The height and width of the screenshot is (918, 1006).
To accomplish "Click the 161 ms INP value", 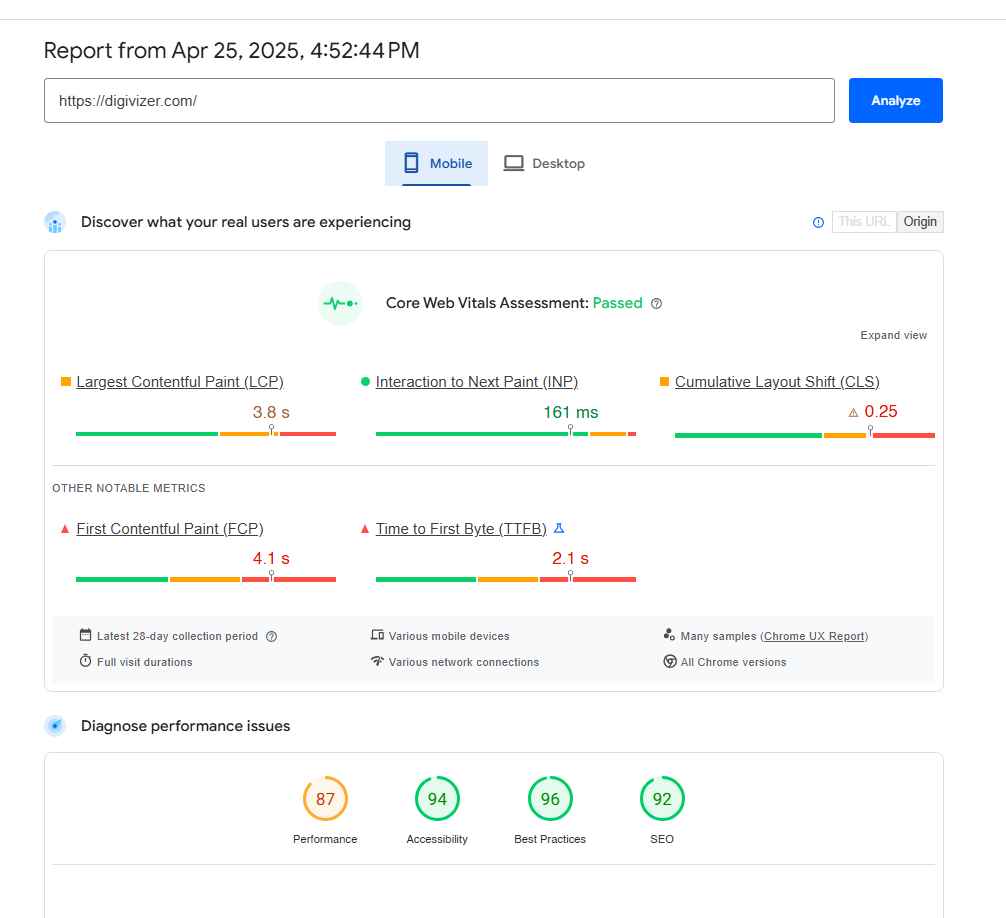I will click(570, 412).
